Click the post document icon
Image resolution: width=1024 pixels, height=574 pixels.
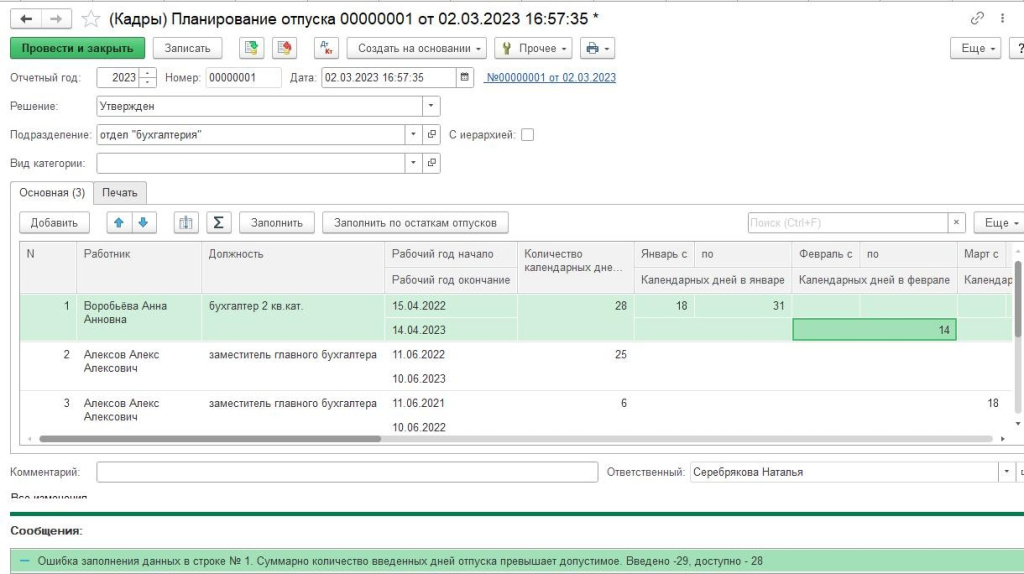pyautogui.click(x=252, y=48)
